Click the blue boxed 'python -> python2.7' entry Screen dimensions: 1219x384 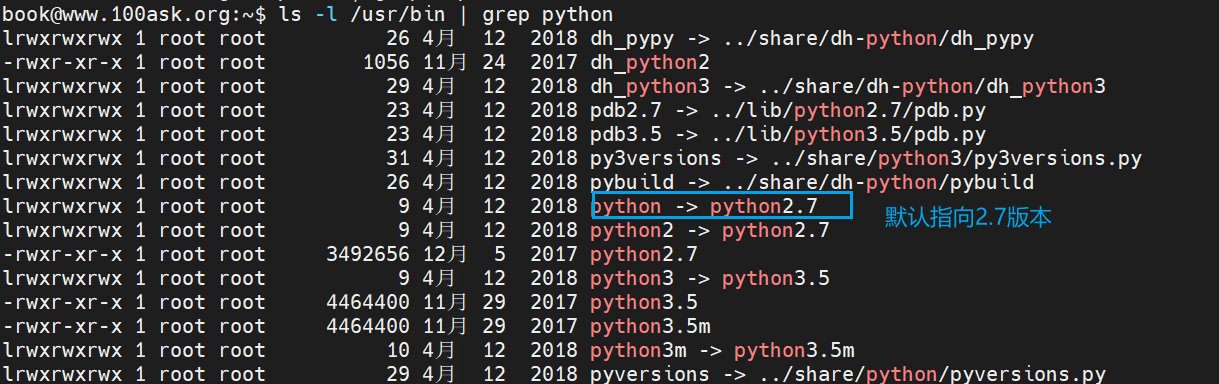[720, 205]
